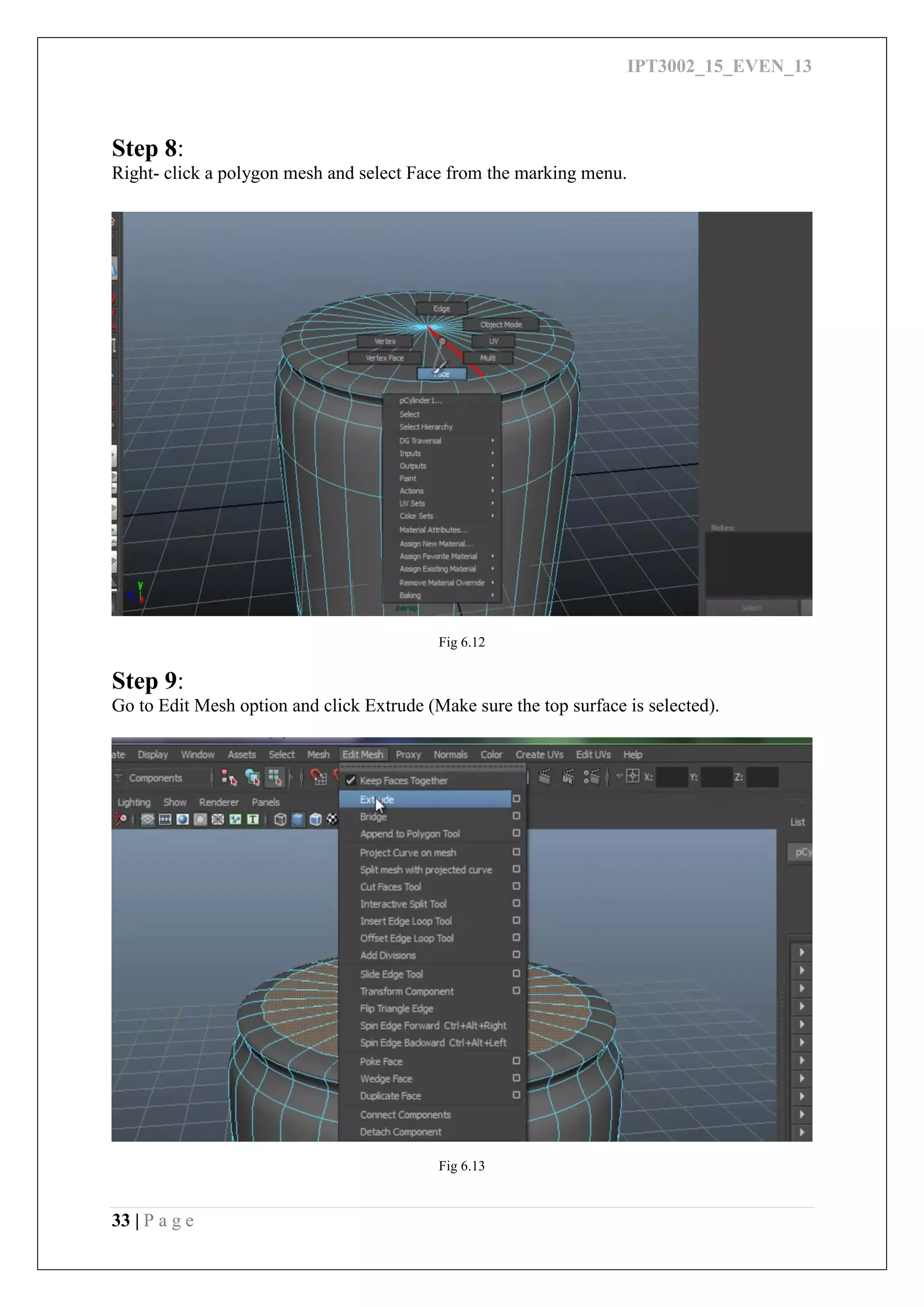
Task: Choose UV in the marking menu
Action: coord(493,342)
